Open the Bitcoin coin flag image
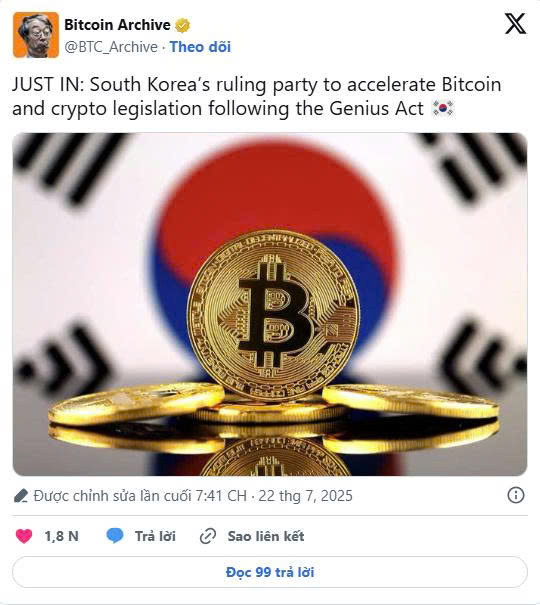540x605 pixels. point(270,304)
